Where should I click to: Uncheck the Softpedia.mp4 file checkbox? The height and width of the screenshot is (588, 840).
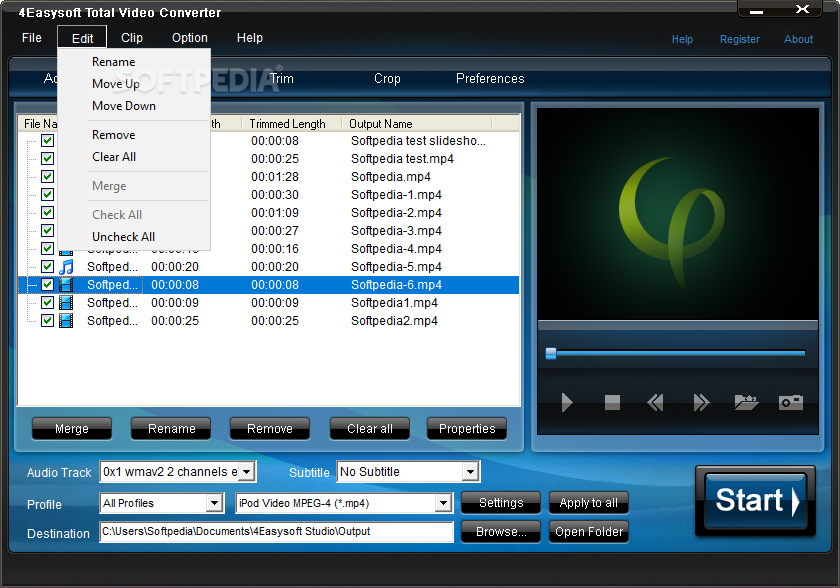pyautogui.click(x=48, y=177)
